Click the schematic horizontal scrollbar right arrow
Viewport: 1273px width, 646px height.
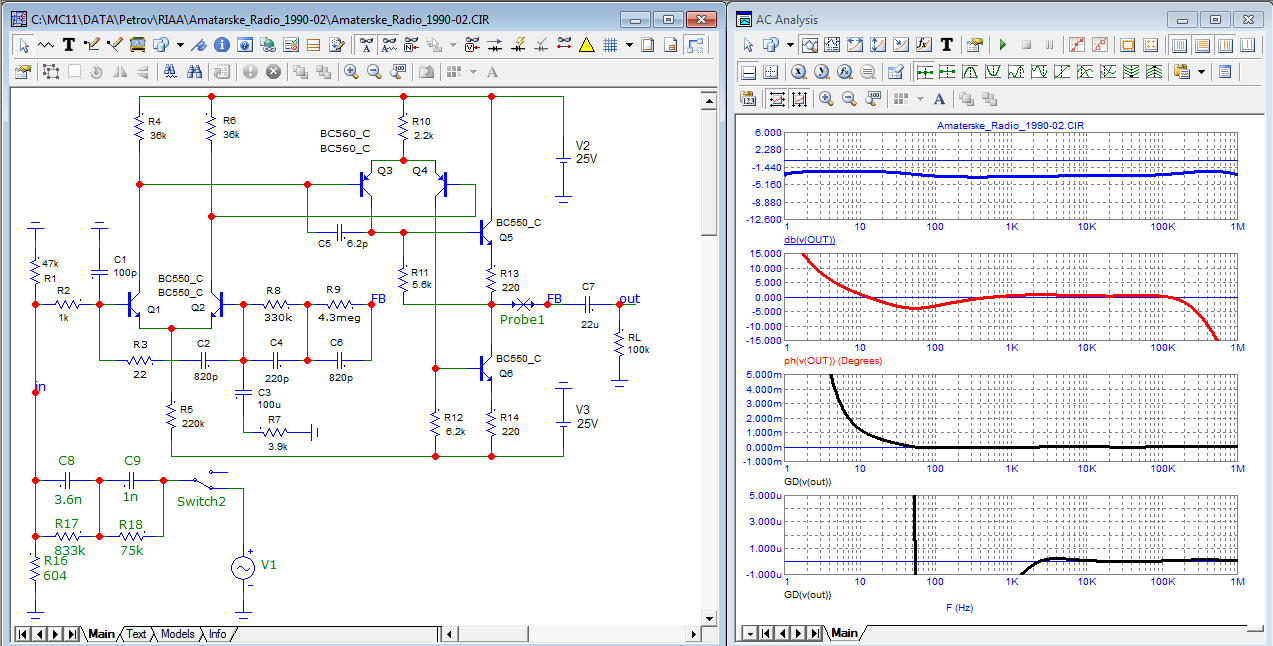[x=694, y=634]
